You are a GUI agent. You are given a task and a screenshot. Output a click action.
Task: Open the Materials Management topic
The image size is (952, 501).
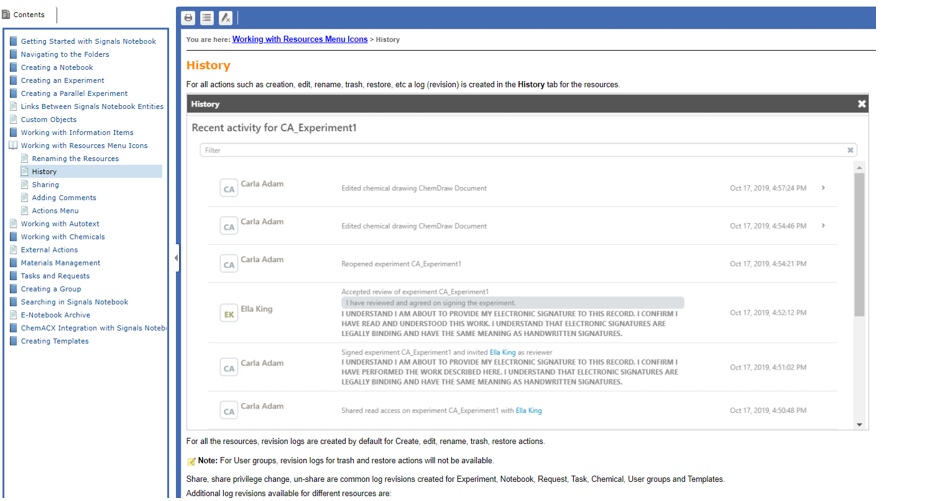tap(61, 263)
